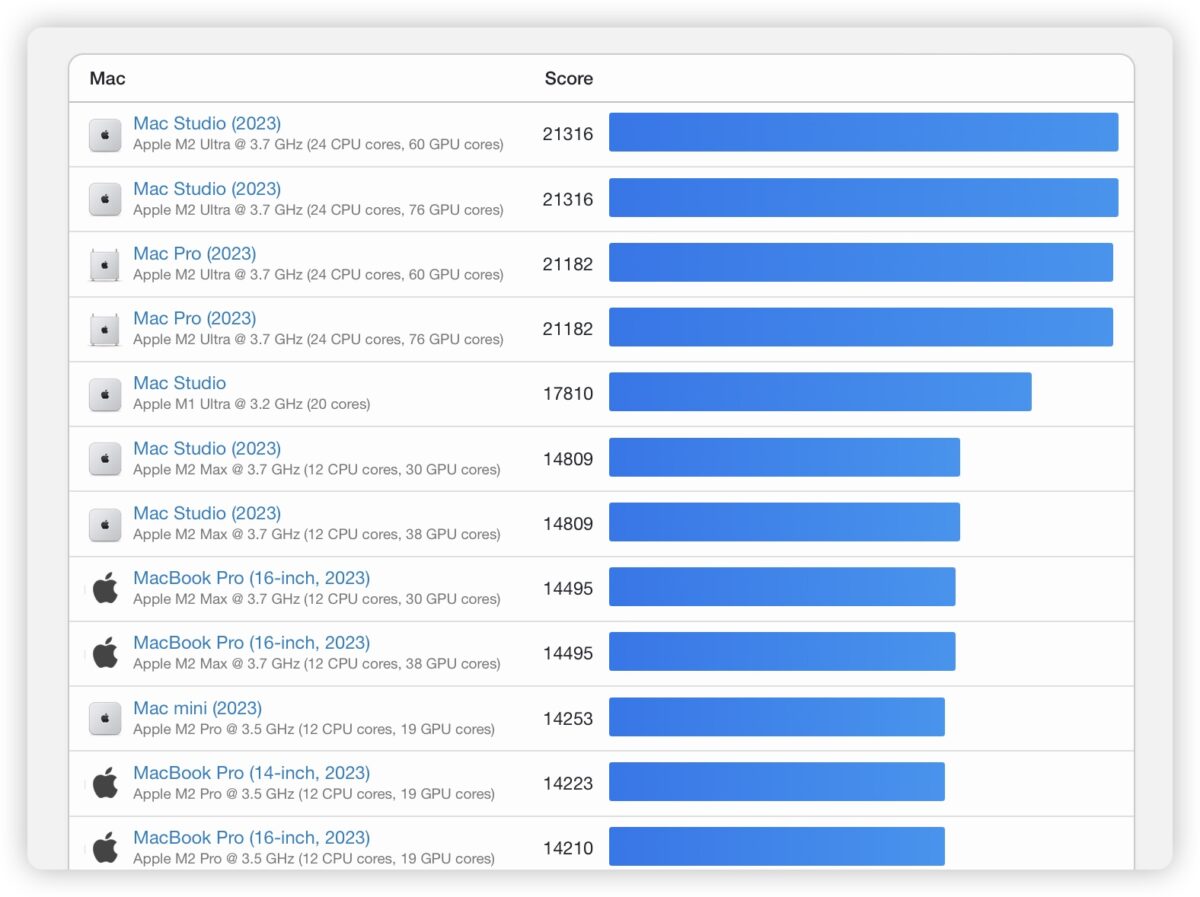The height and width of the screenshot is (897, 1200).
Task: Click Mac Studio icon in 76 GPU cores M2 Ultra row
Action: [105, 200]
